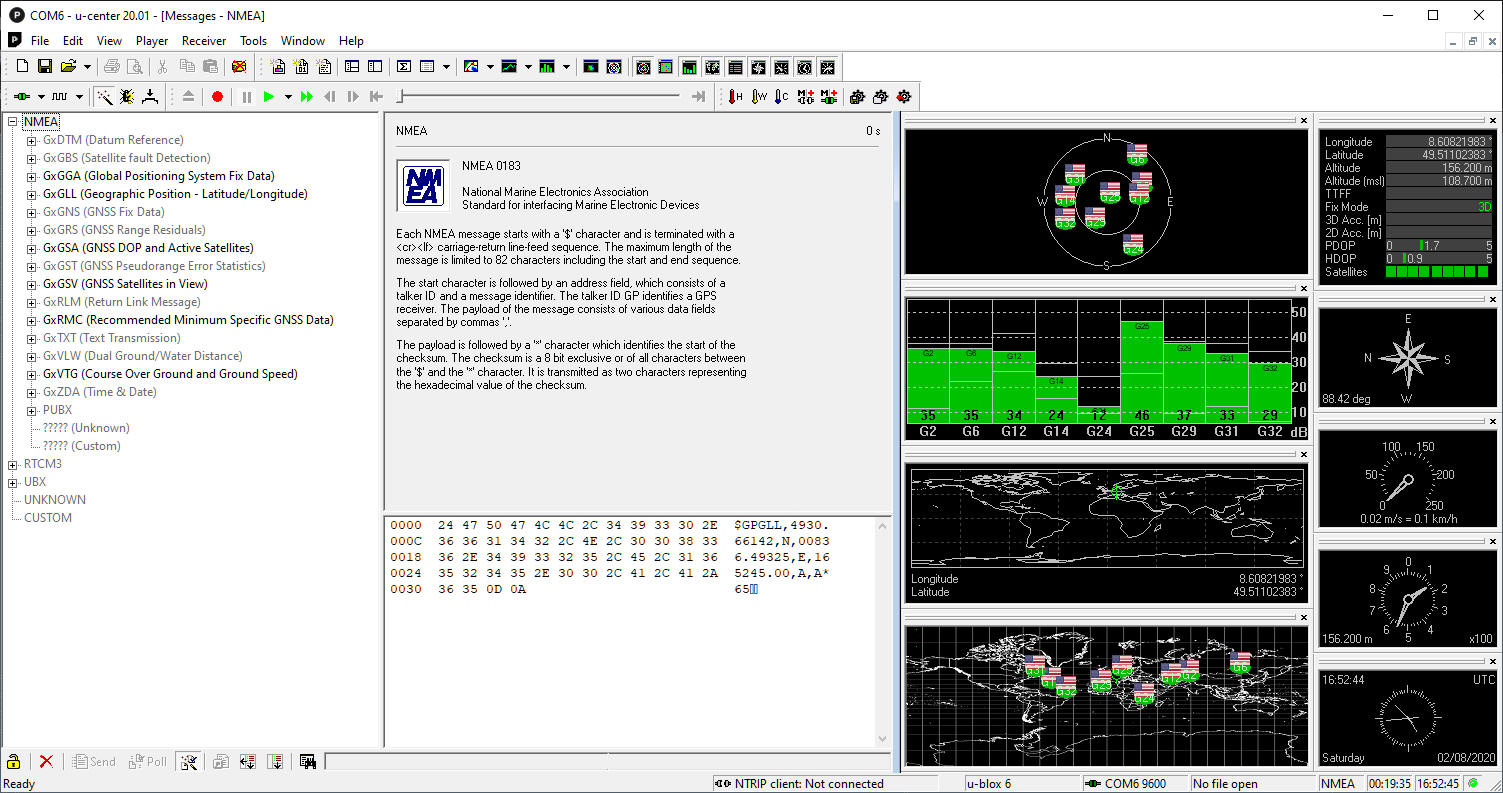Click the Save icon in toolbar
Image resolution: width=1503 pixels, height=793 pixels.
tap(45, 67)
